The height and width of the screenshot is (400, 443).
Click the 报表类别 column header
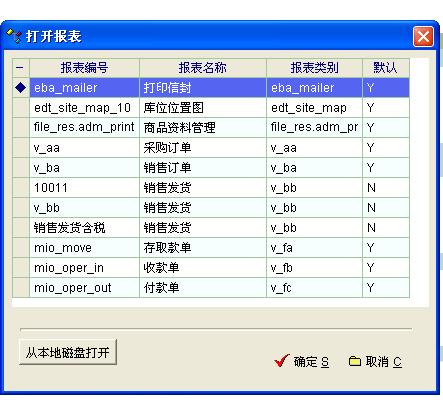[x=314, y=68]
